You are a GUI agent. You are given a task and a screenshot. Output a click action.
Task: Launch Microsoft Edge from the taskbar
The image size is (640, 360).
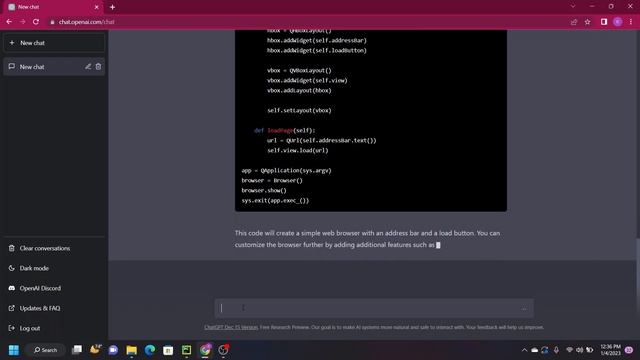[150, 350]
